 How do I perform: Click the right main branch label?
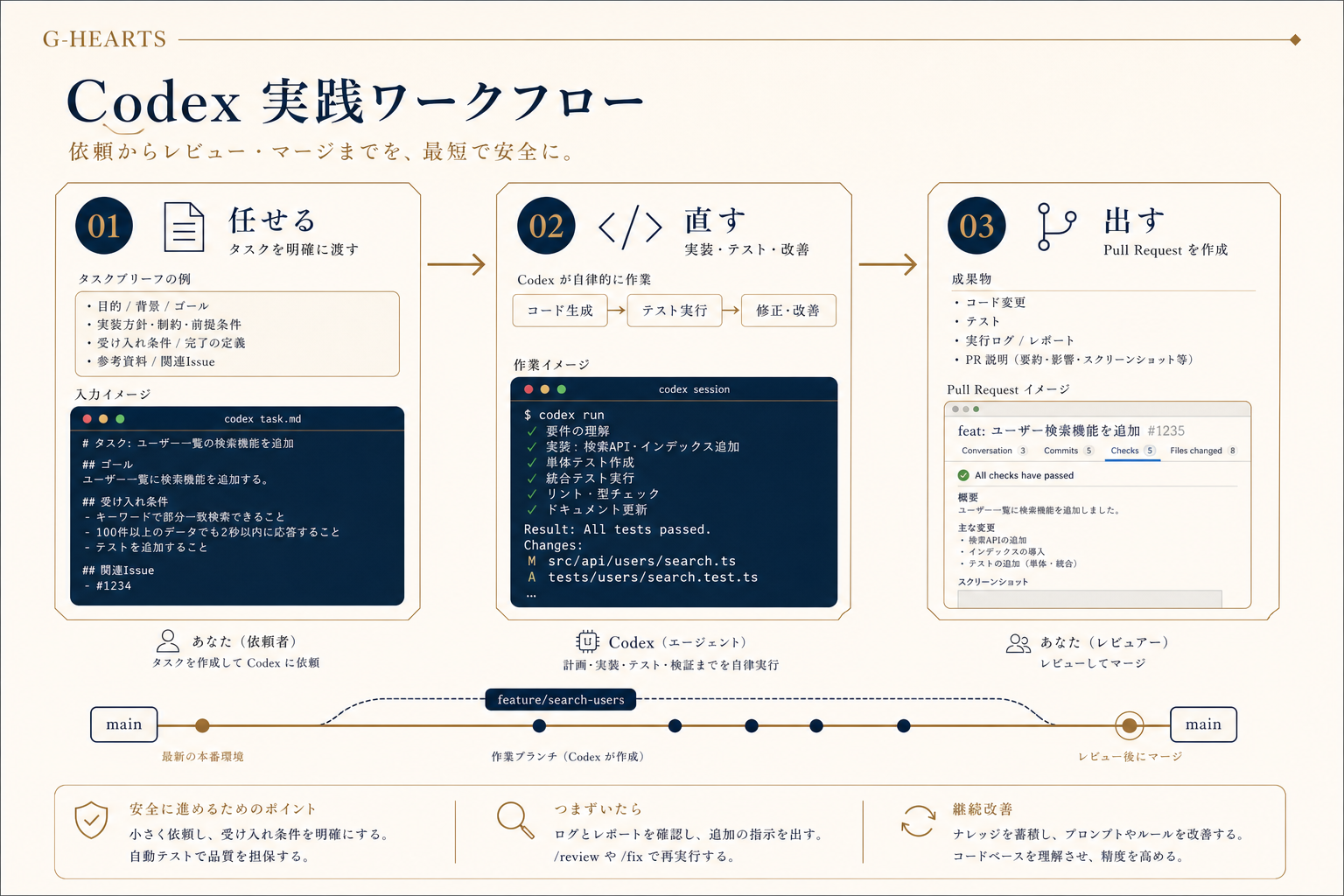click(1204, 724)
